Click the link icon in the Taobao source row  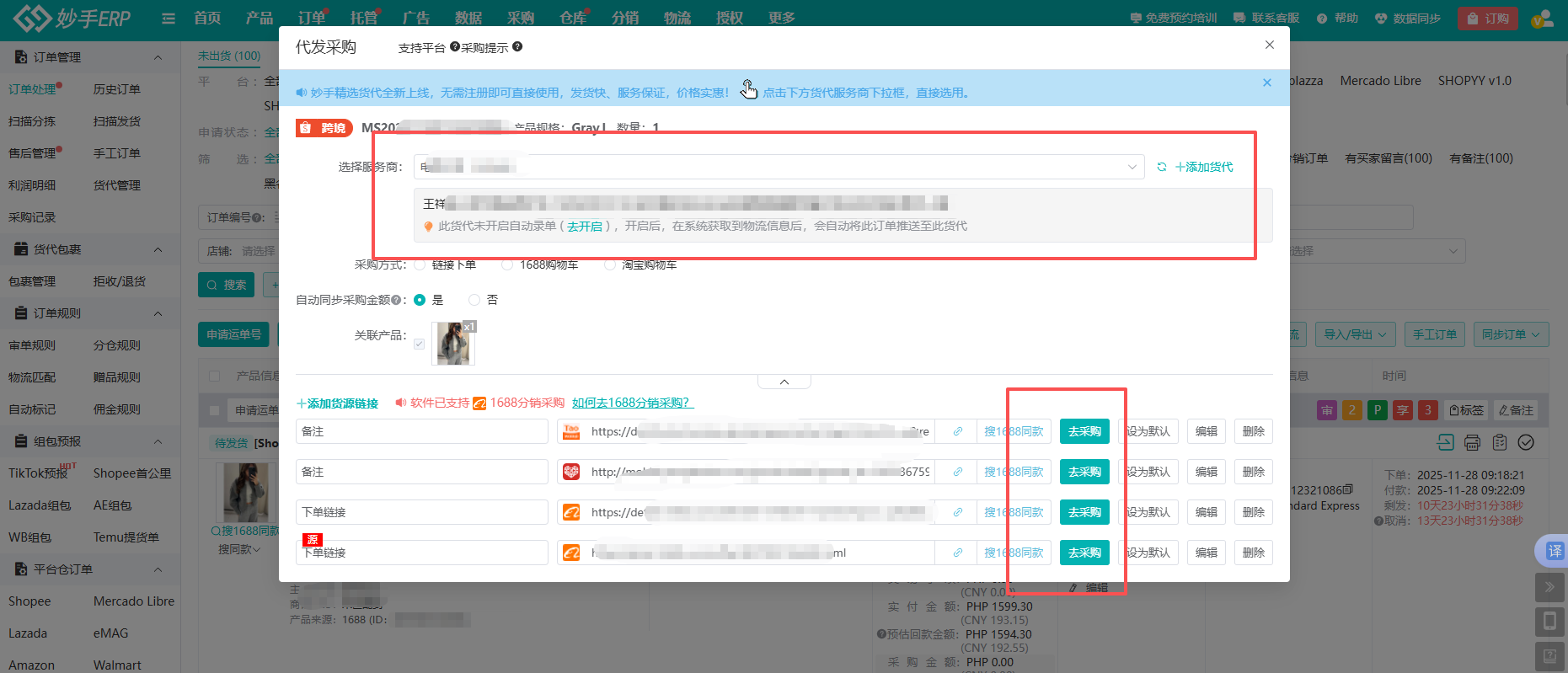(x=957, y=431)
